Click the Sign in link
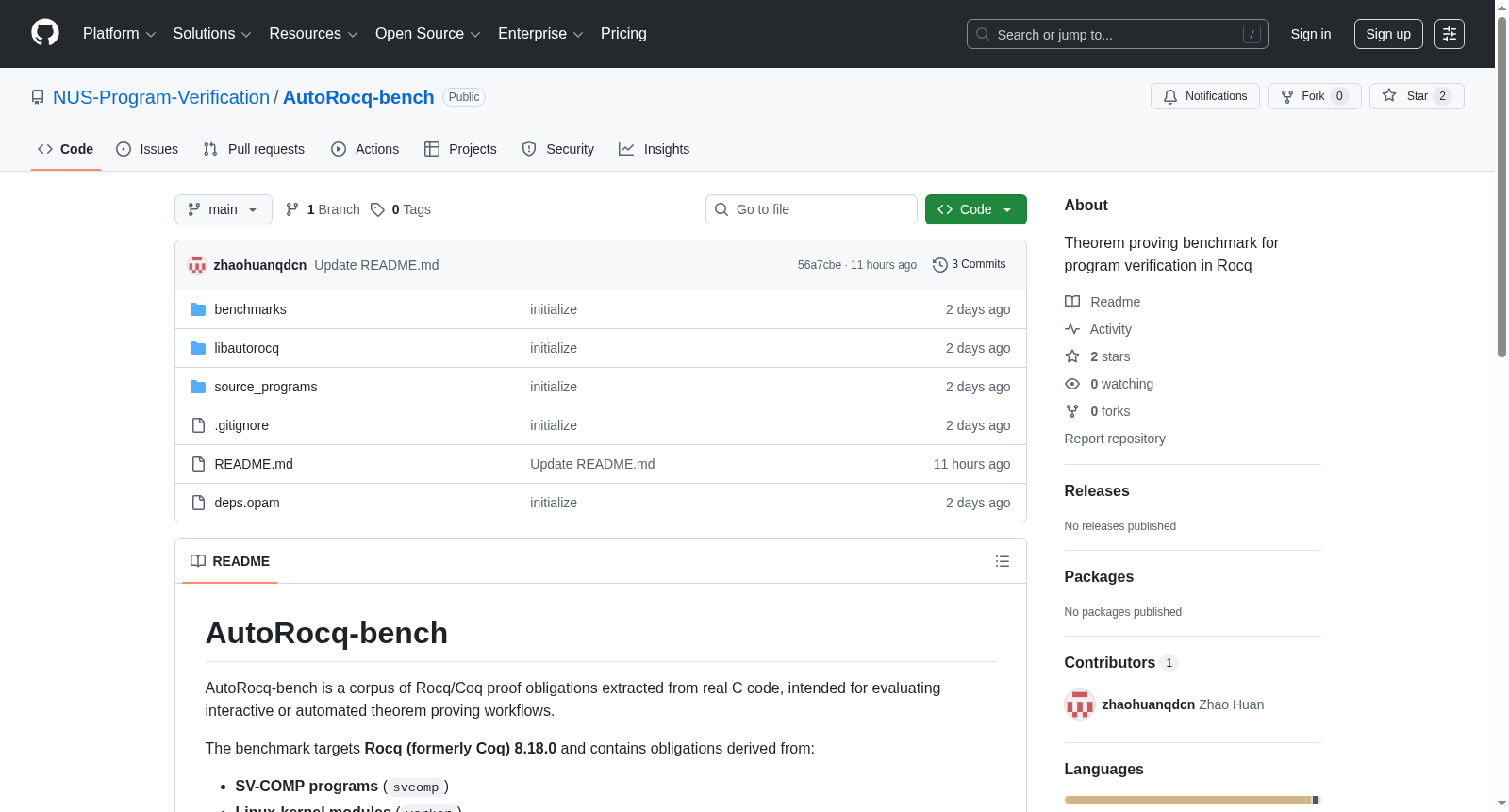Screen dimensions: 1509x812 1311,34
